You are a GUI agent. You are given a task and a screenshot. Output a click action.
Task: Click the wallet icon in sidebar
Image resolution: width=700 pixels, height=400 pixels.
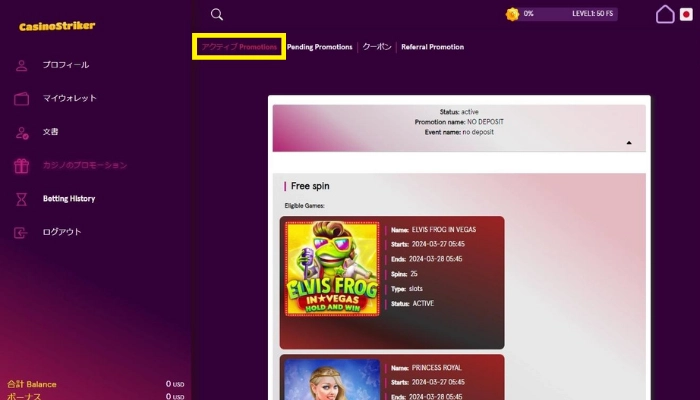click(21, 99)
